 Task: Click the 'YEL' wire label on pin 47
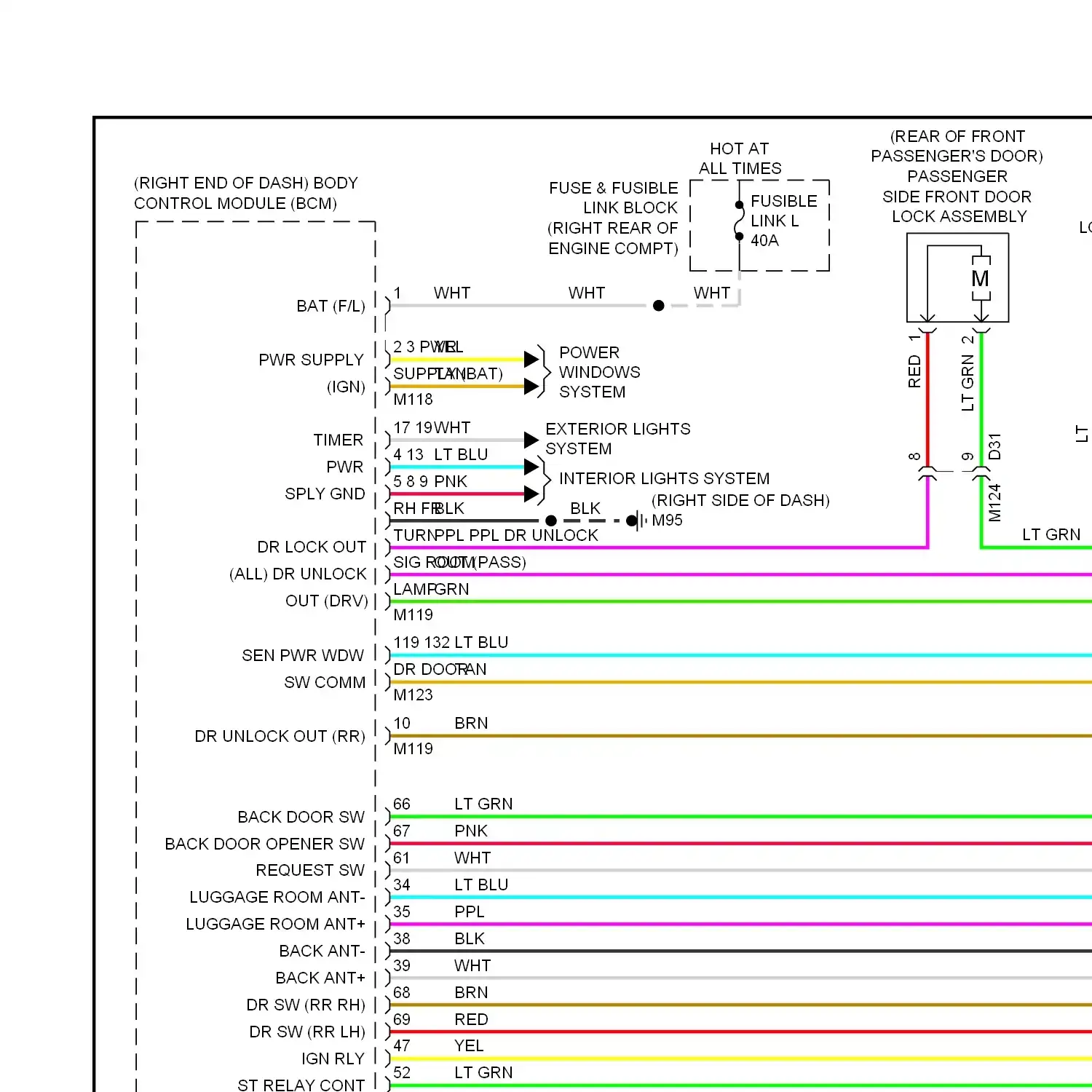[x=469, y=1045]
